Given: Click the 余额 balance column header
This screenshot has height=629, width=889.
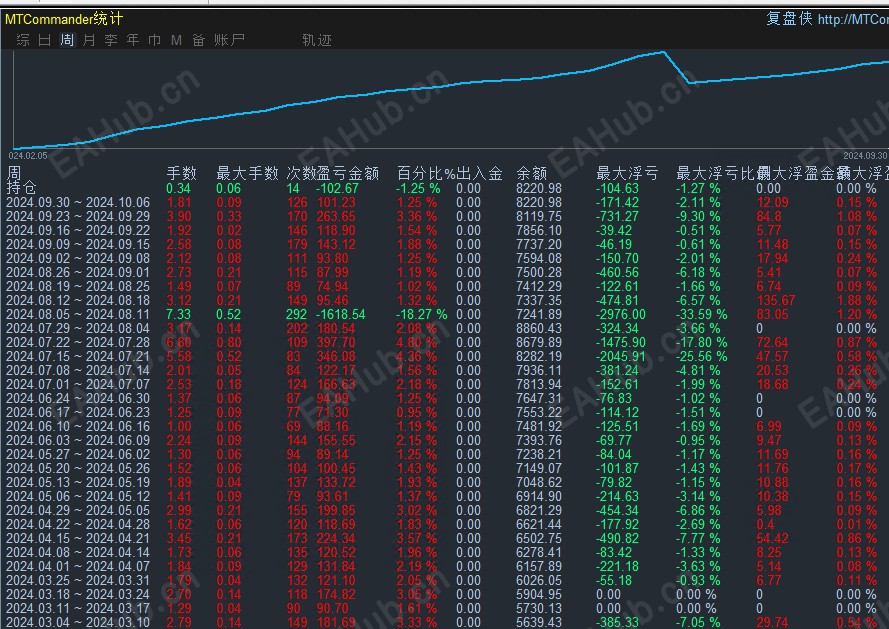Looking at the screenshot, I should 531,174.
